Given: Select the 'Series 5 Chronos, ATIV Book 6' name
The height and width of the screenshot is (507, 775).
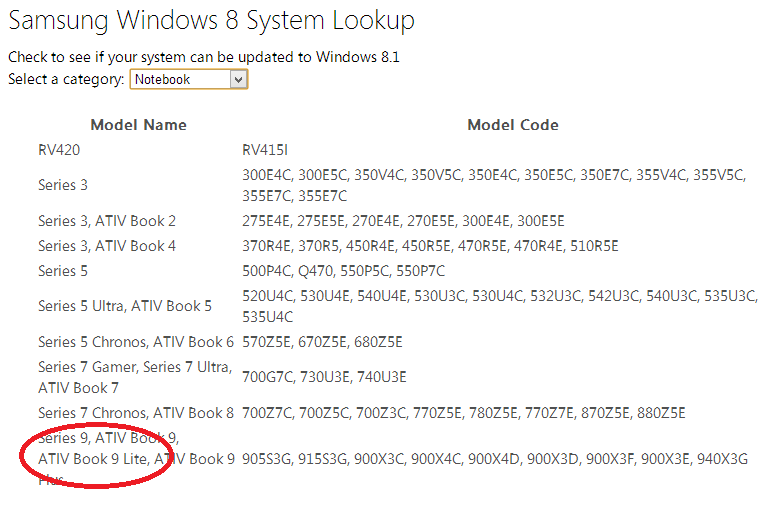Looking at the screenshot, I should pos(136,342).
